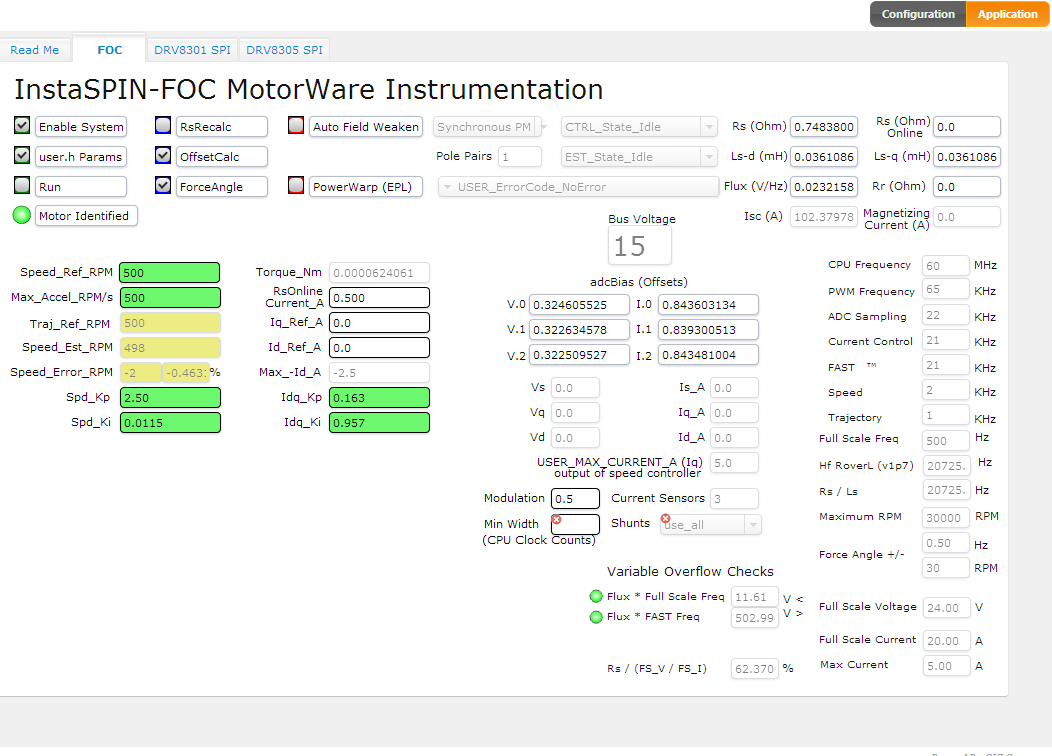Switch to Application view
The width and height of the screenshot is (1052, 756).
click(1007, 14)
